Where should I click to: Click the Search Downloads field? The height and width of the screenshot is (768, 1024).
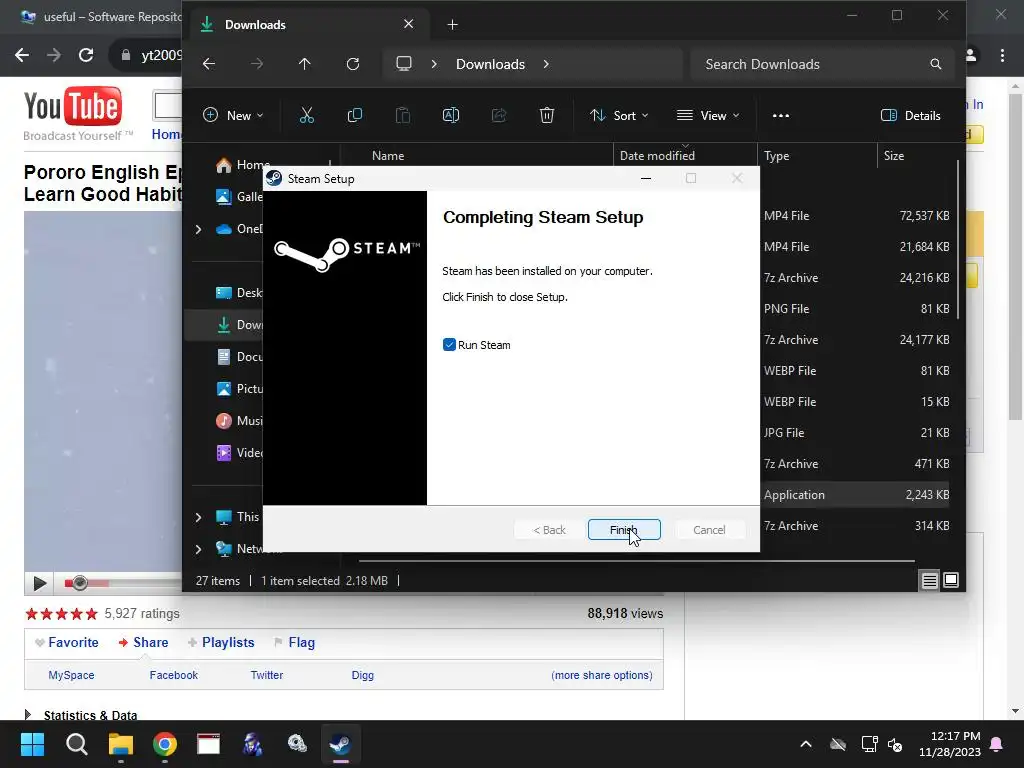[822, 64]
